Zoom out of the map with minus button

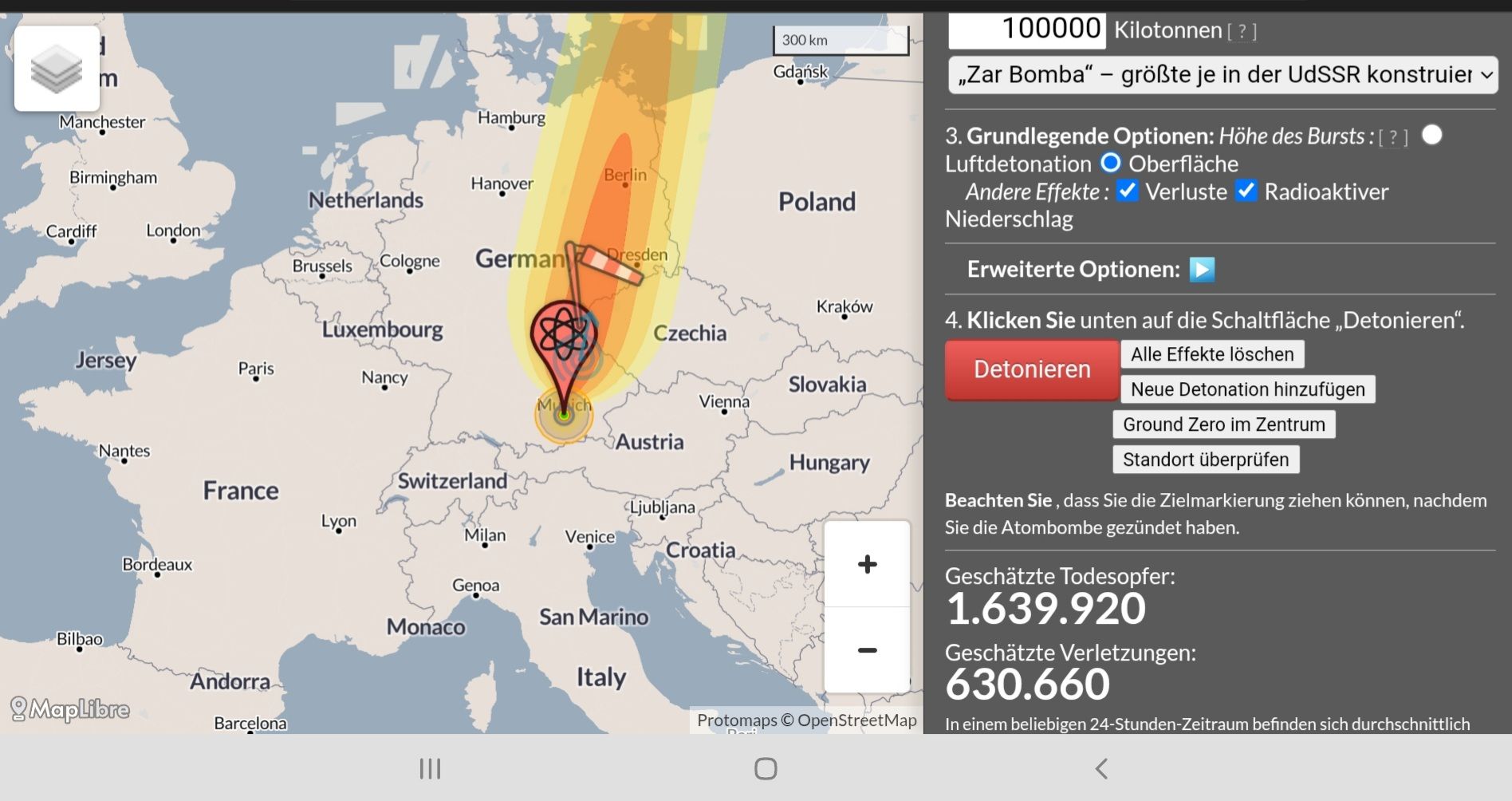[867, 650]
